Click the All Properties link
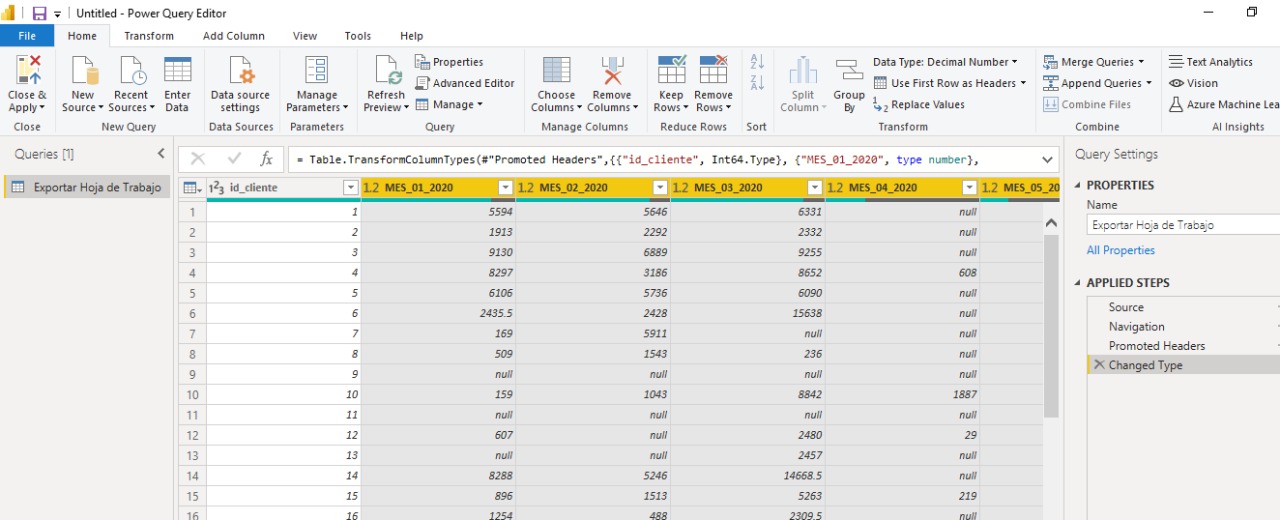The width and height of the screenshot is (1280, 520). point(1121,250)
